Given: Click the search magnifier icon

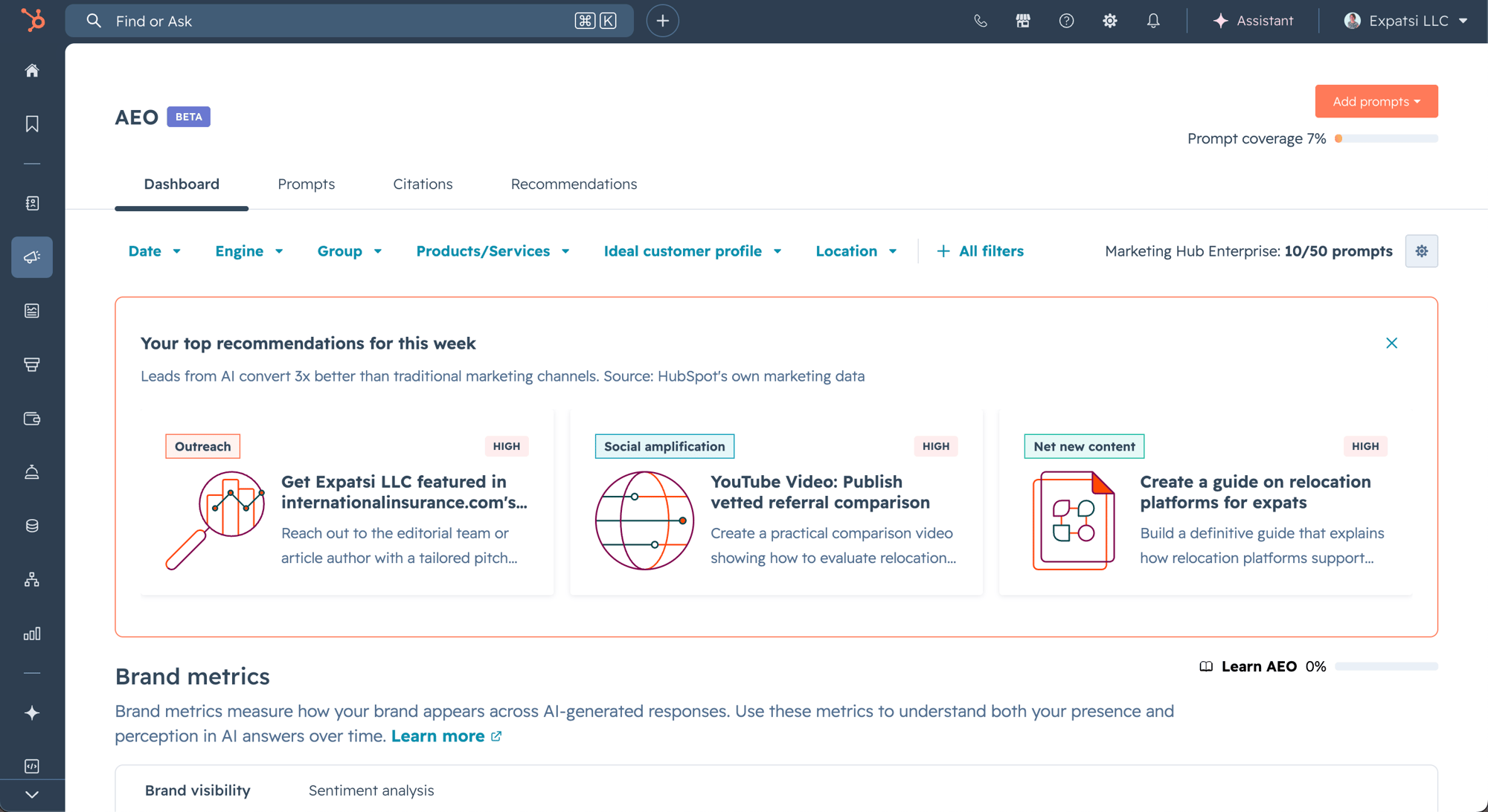Looking at the screenshot, I should click(x=94, y=21).
